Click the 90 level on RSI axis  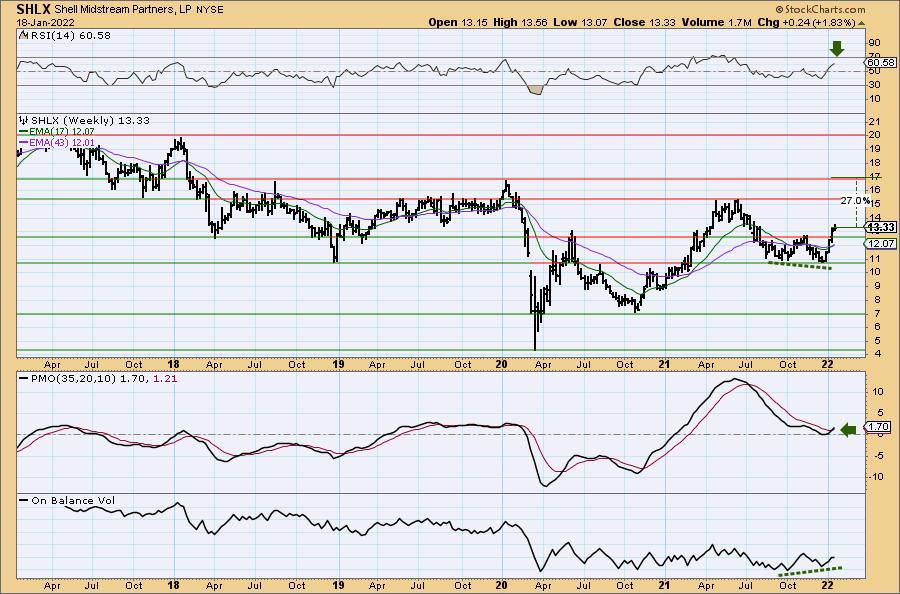click(x=875, y=42)
